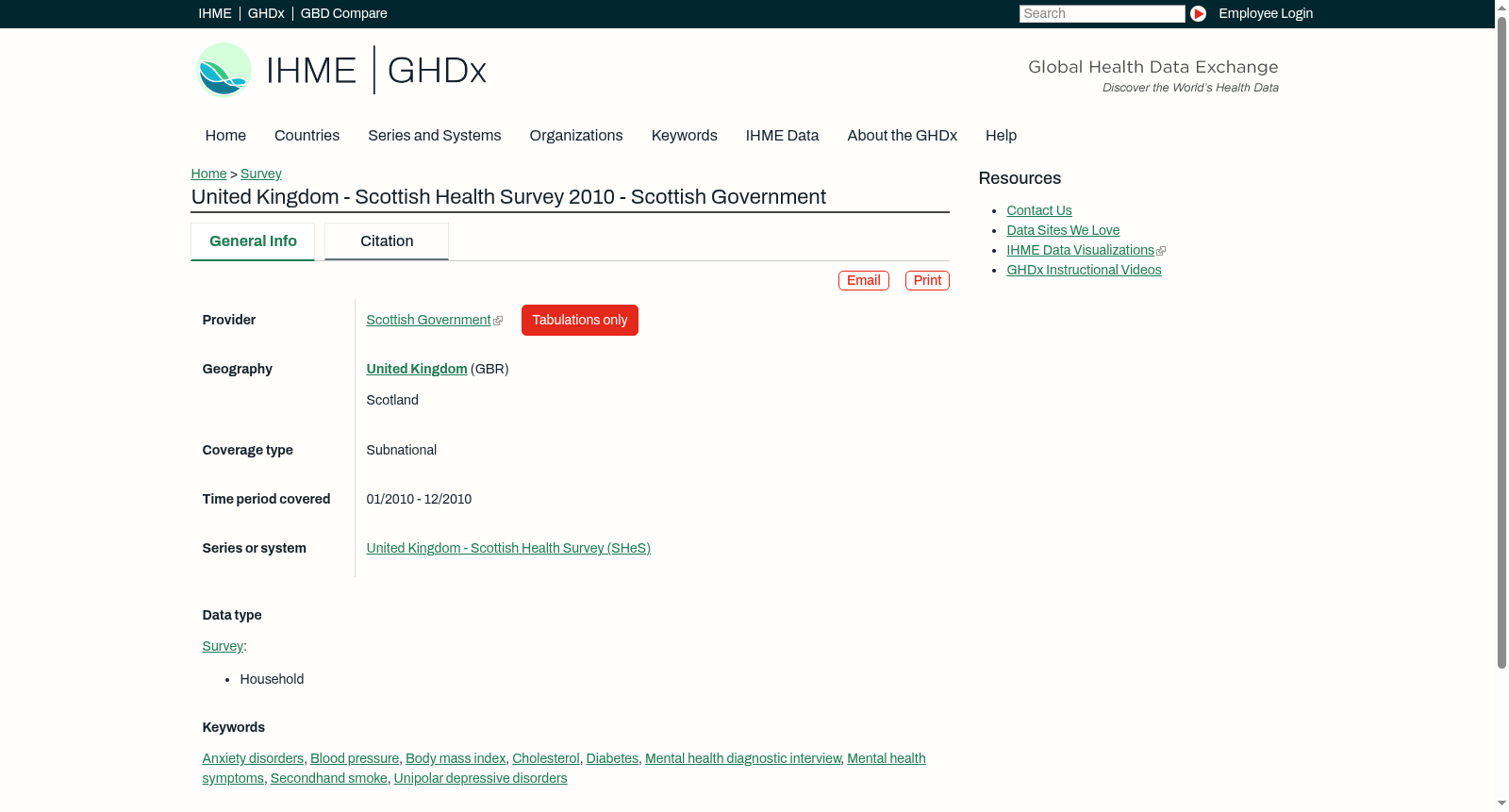
Task: Click the 'Scotland' geography text
Action: 392,400
